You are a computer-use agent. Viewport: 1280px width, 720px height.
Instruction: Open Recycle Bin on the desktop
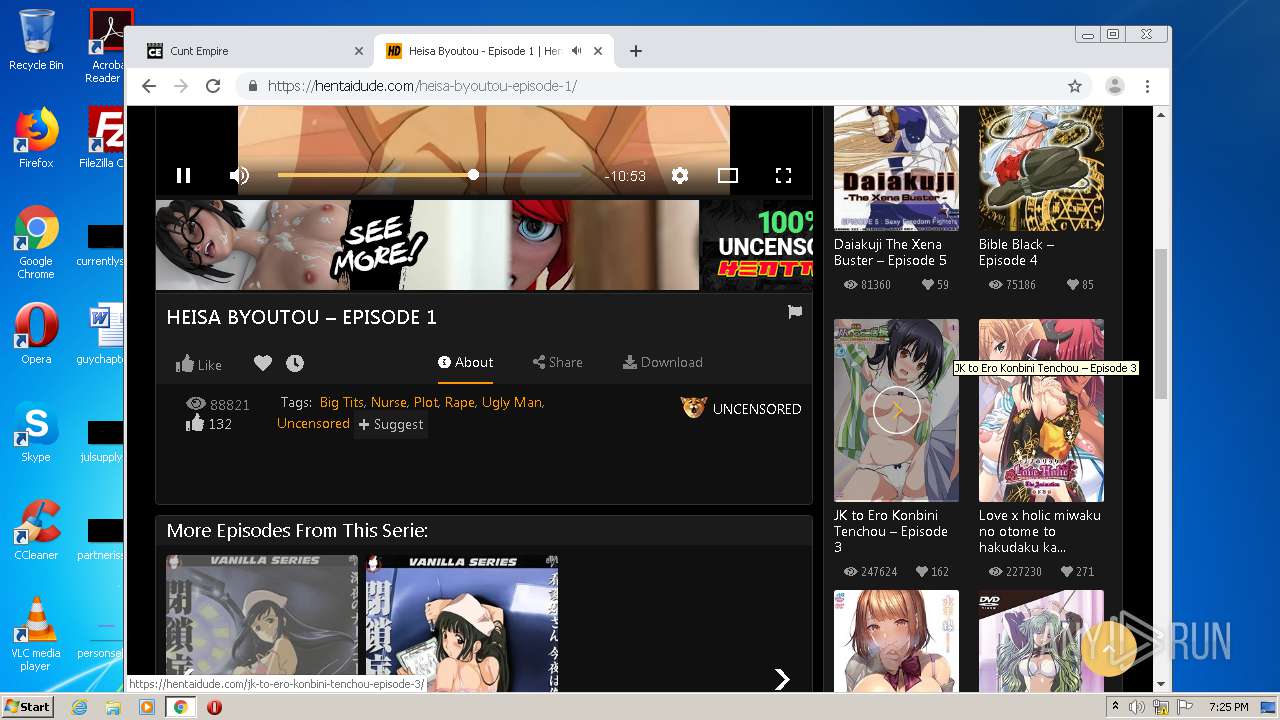pyautogui.click(x=36, y=40)
